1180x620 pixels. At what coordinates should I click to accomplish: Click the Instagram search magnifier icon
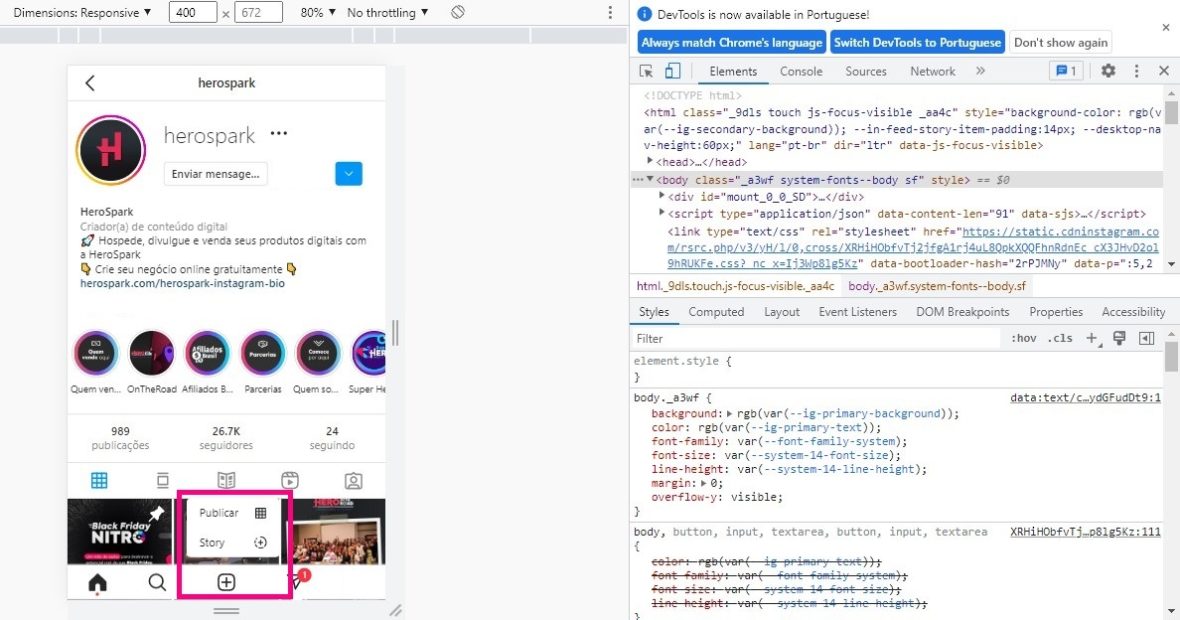point(157,582)
